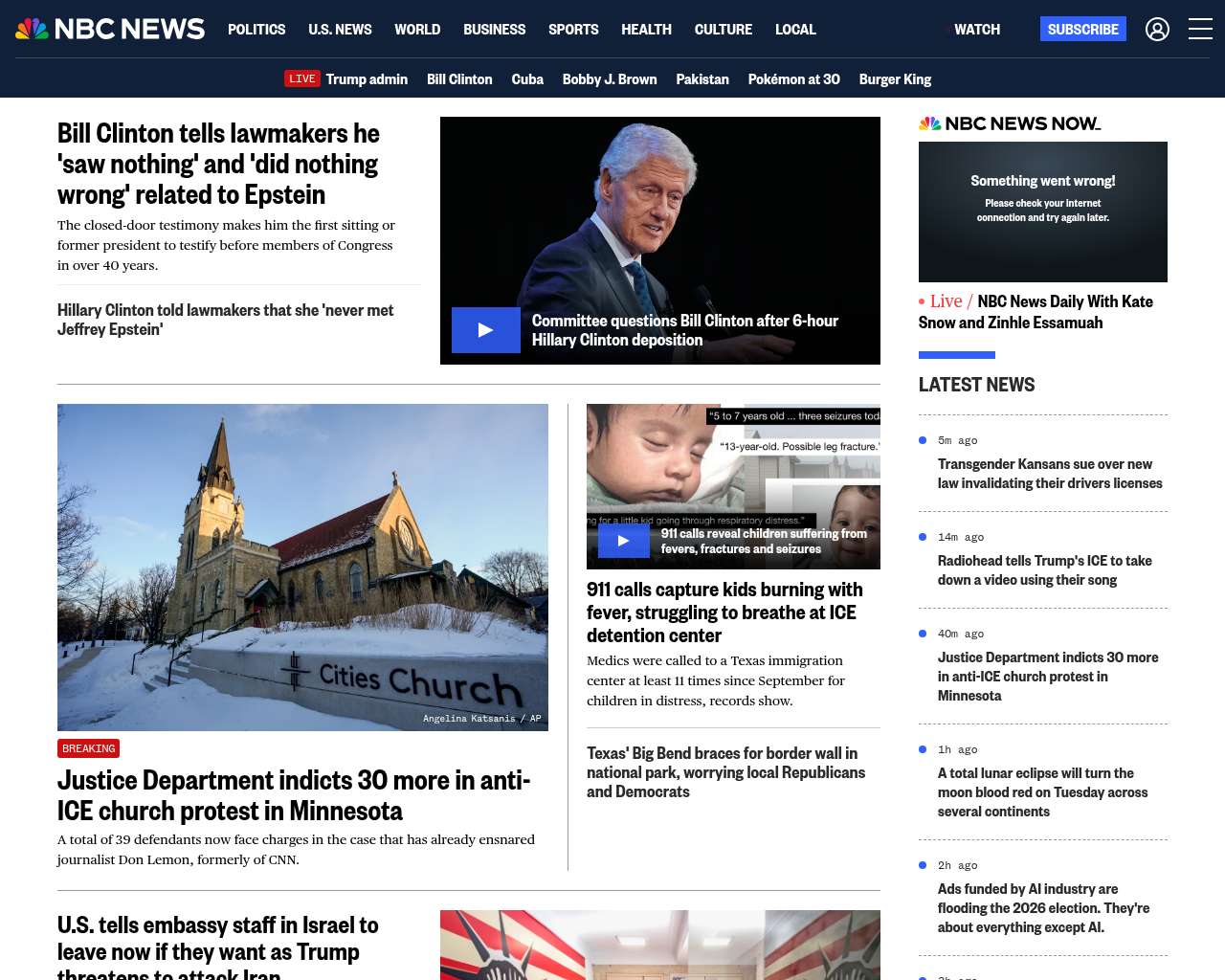Click the red LIVE badge
This screenshot has height=980, width=1225.
click(301, 78)
